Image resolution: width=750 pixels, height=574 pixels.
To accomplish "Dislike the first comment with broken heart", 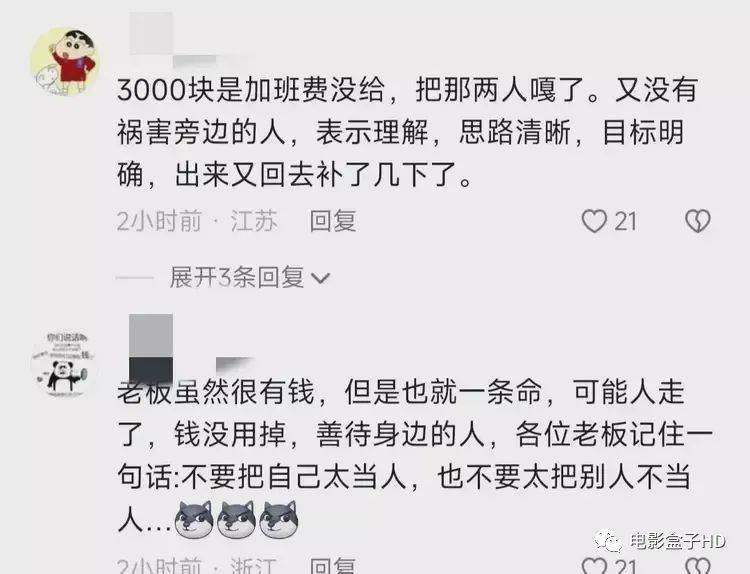I will point(698,221).
